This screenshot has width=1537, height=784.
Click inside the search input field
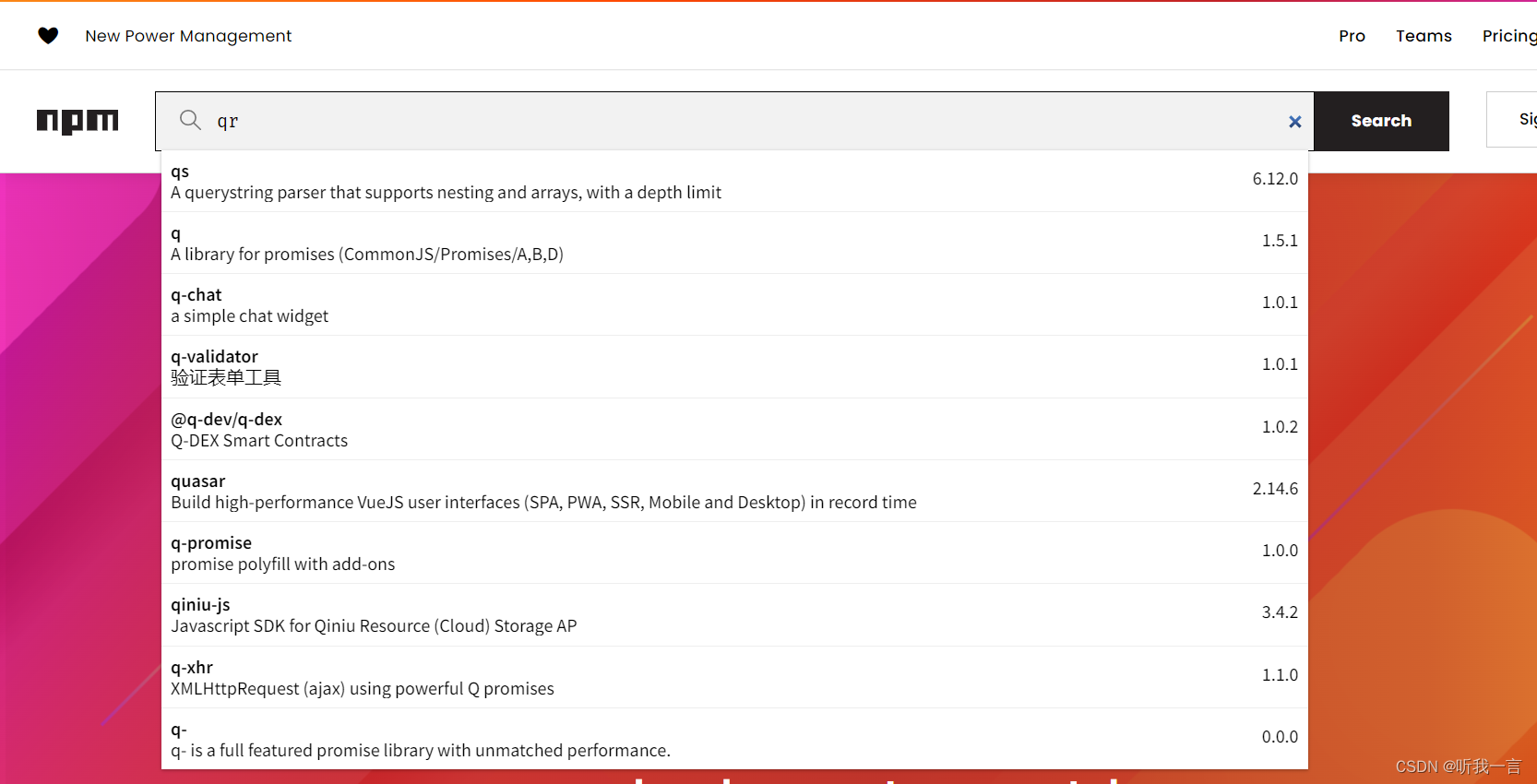point(646,120)
